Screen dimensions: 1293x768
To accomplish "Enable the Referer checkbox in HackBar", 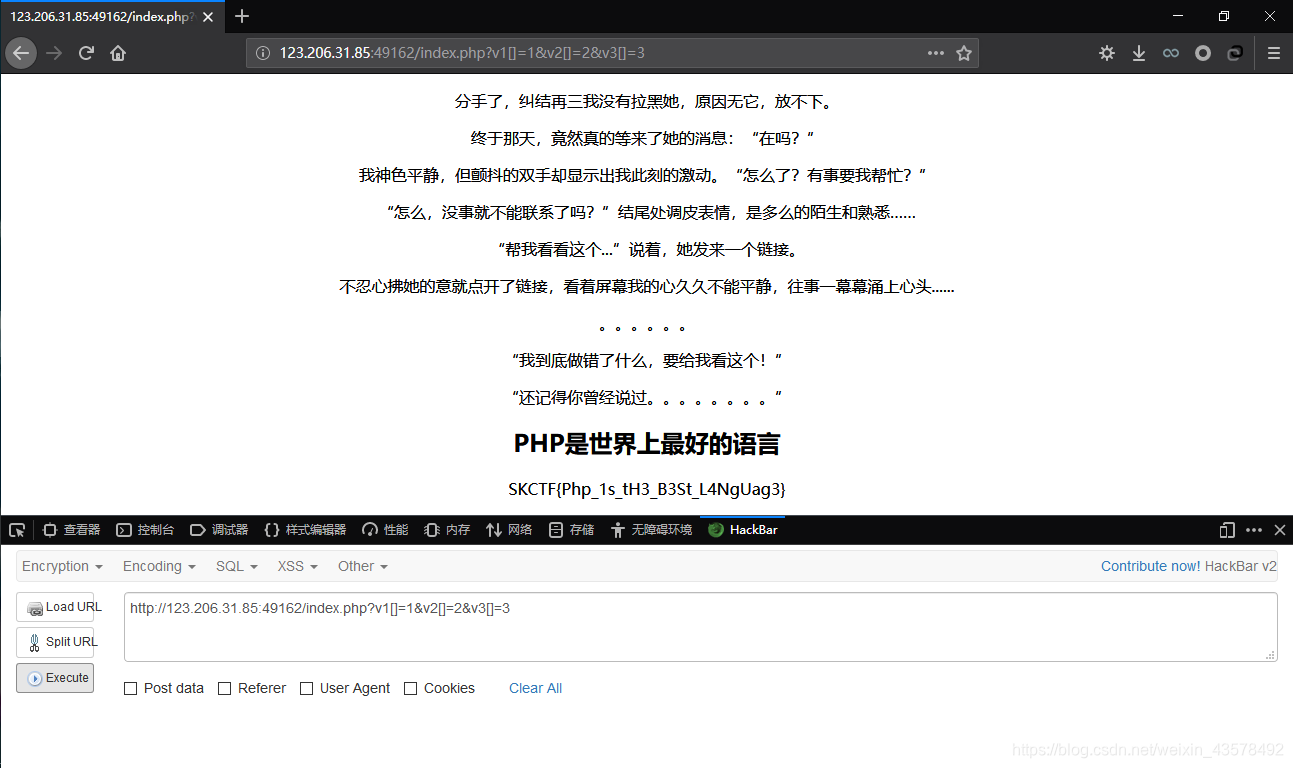I will [224, 688].
